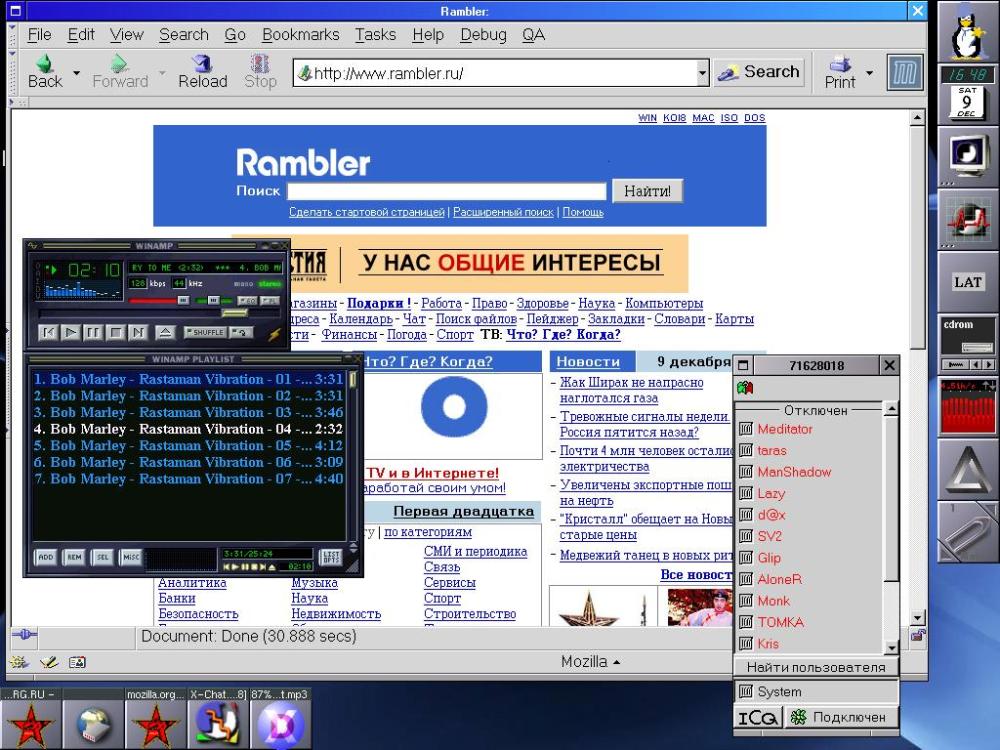
Task: Toggle Winamp repeat mode button
Action: pyautogui.click(x=241, y=332)
